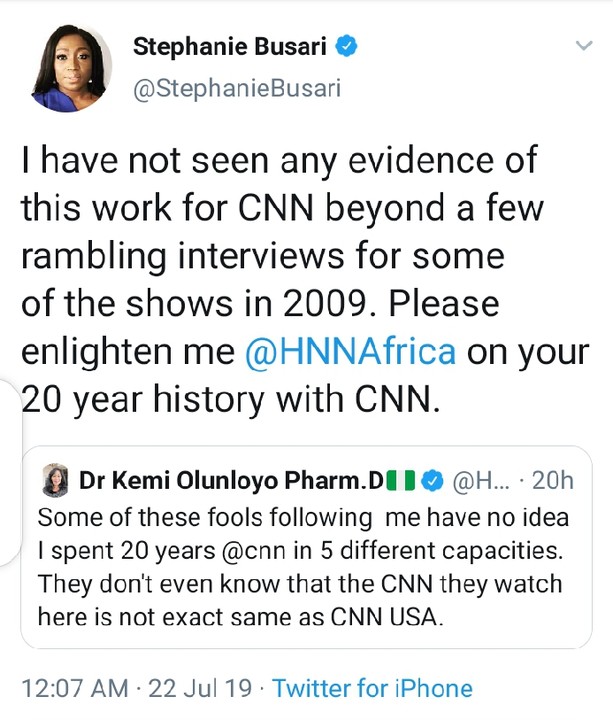Image resolution: width=613 pixels, height=720 pixels.
Task: Click '20 year history with CNN' line
Action: point(230,400)
